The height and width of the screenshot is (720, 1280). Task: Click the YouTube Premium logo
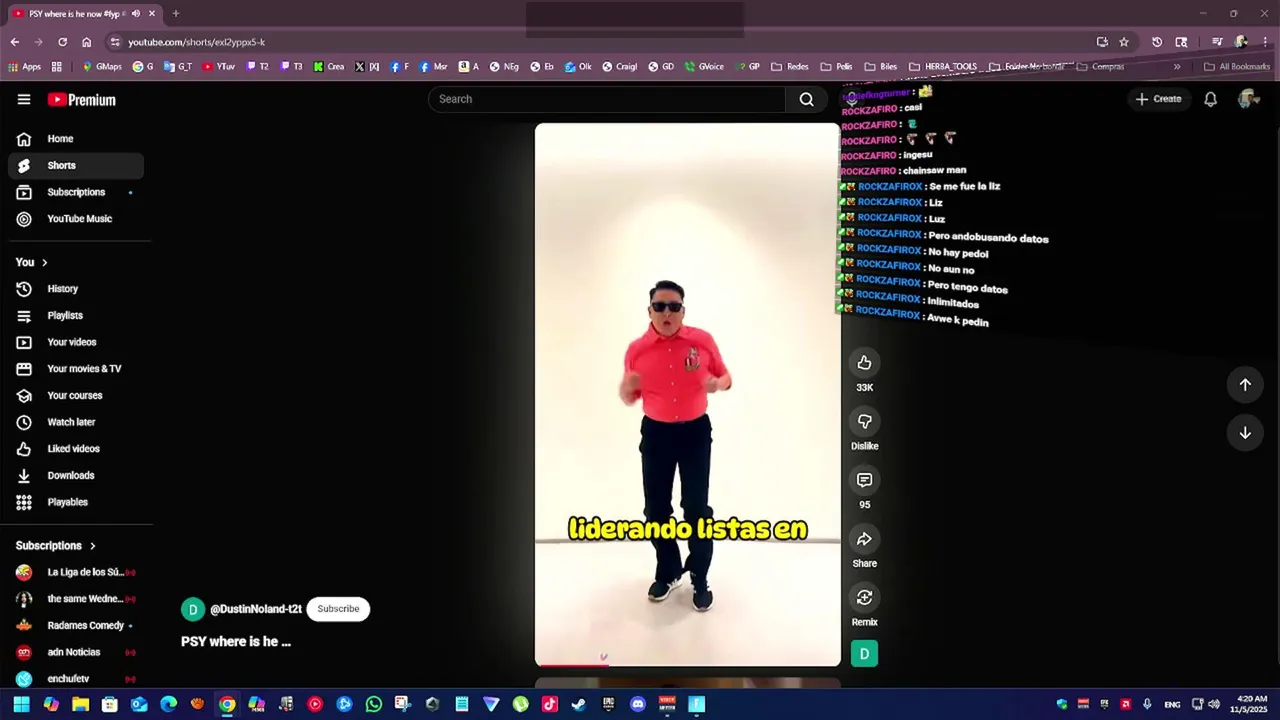click(81, 100)
